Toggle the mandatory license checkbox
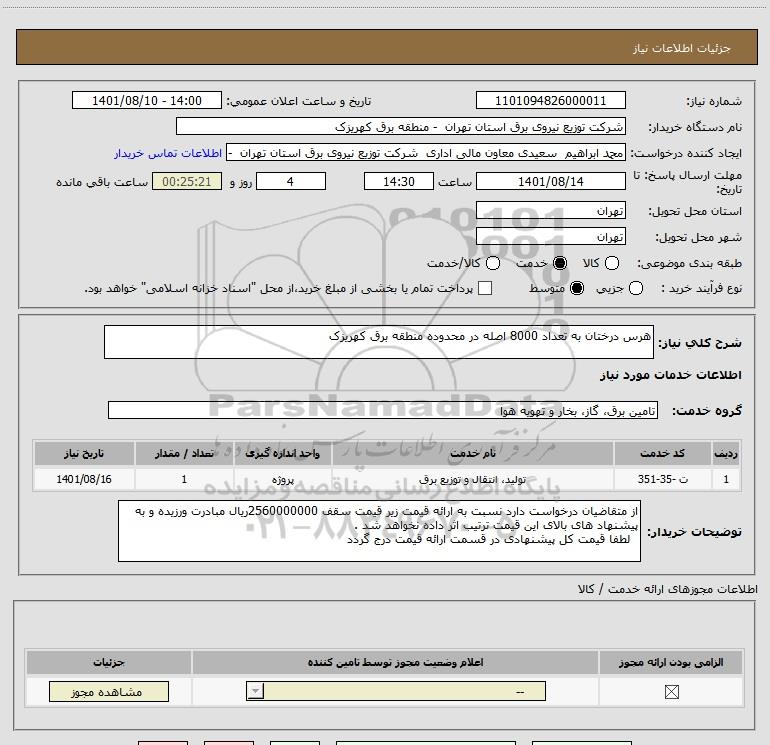 [671, 692]
